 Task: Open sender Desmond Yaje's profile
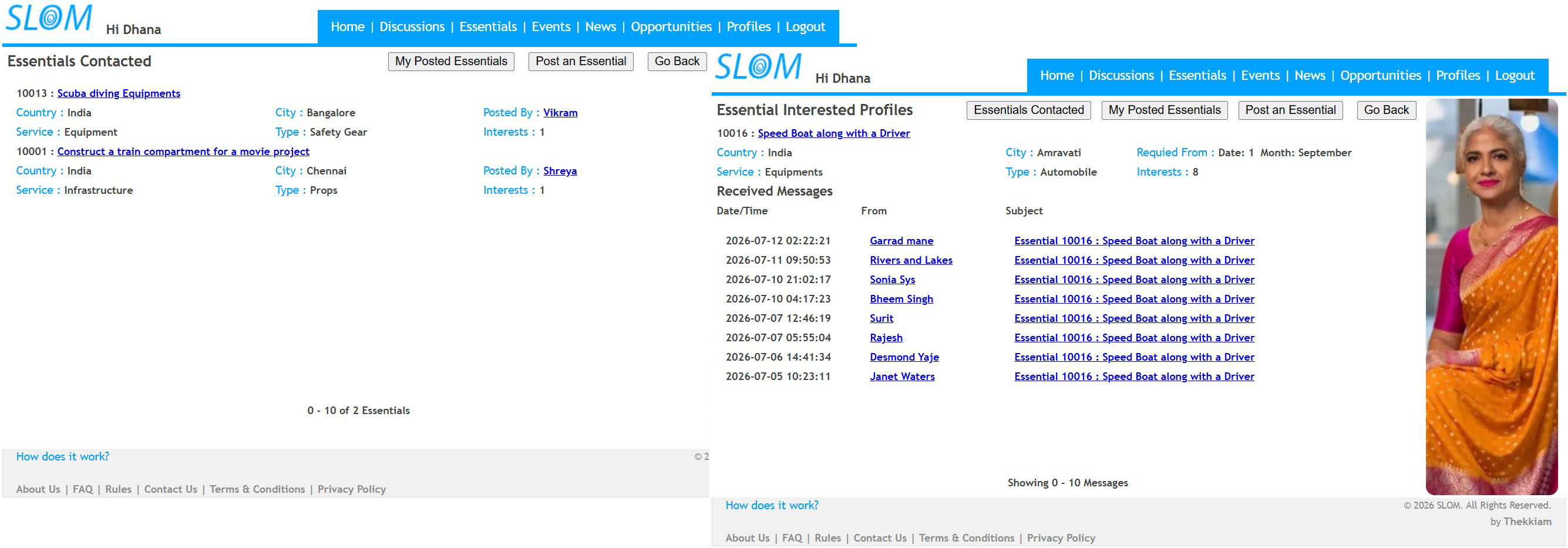pyautogui.click(x=904, y=358)
